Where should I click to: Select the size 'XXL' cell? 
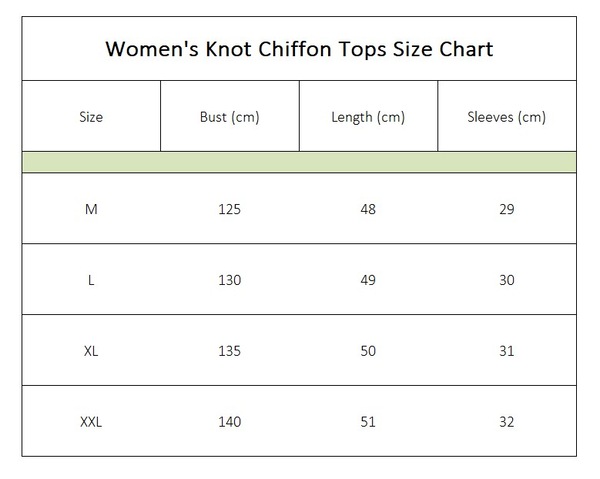tap(91, 422)
